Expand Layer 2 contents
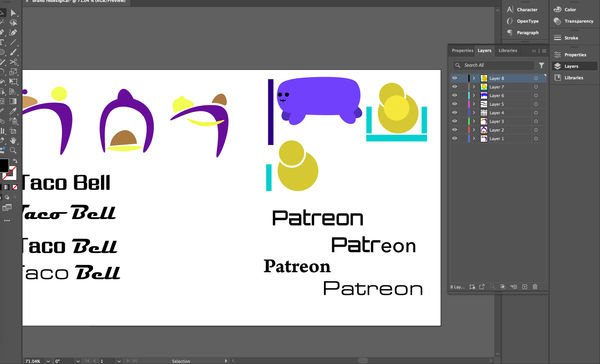The image size is (600, 364). point(474,130)
